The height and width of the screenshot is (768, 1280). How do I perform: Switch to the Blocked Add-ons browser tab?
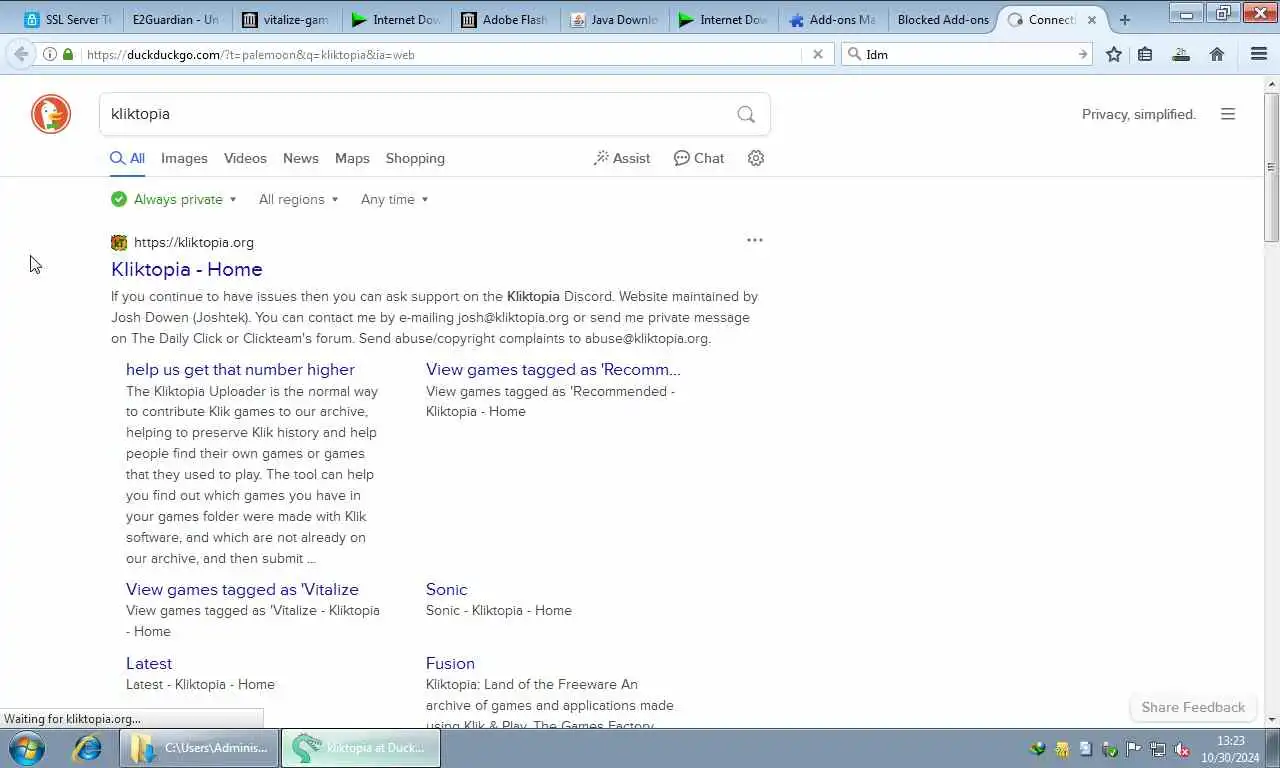942,19
